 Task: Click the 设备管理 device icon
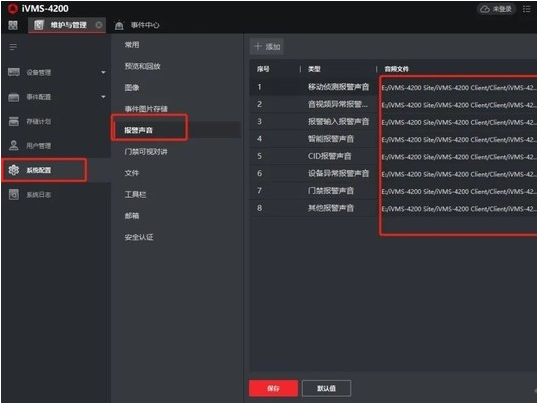pos(14,72)
